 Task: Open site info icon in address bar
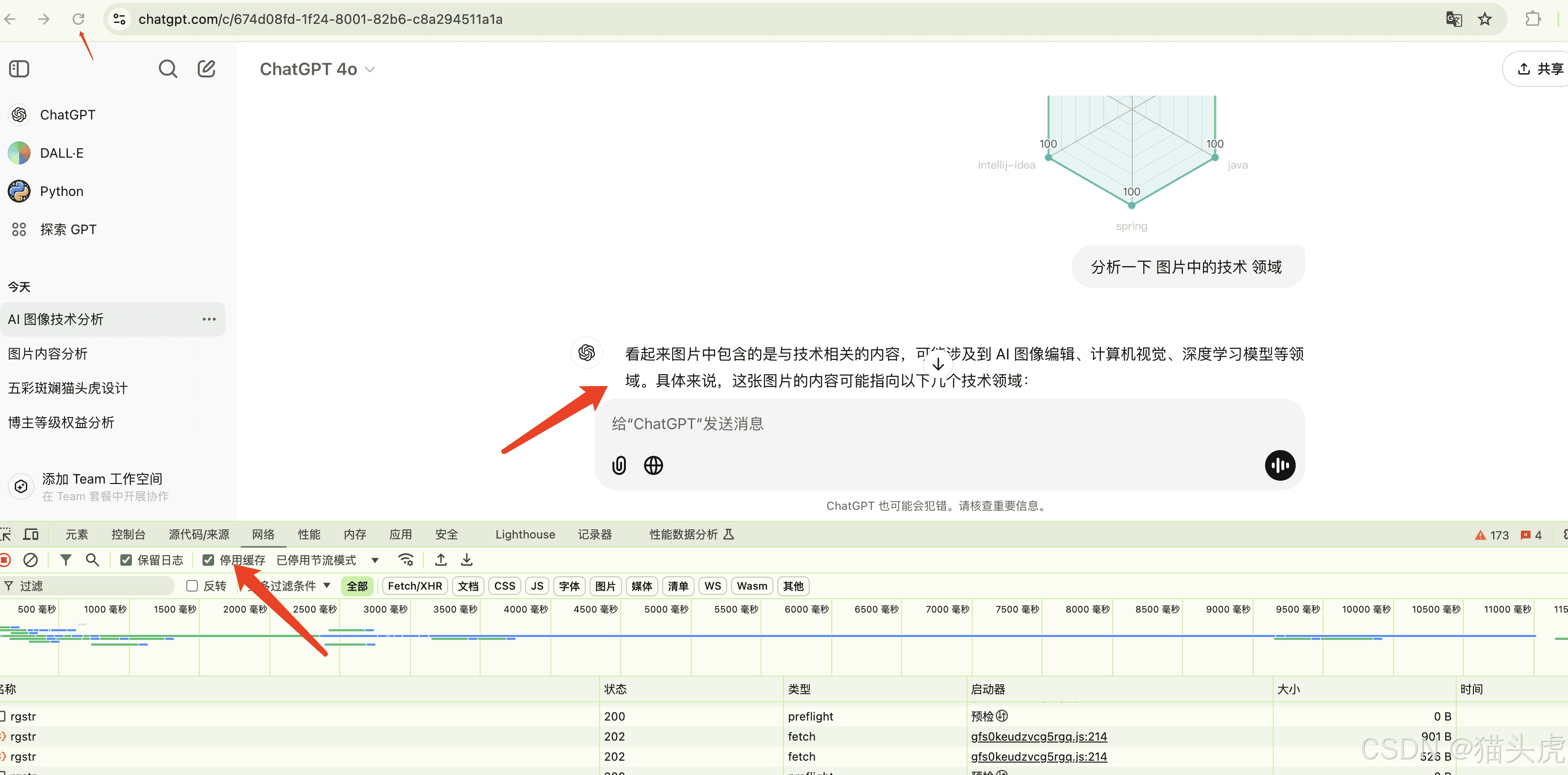119,19
